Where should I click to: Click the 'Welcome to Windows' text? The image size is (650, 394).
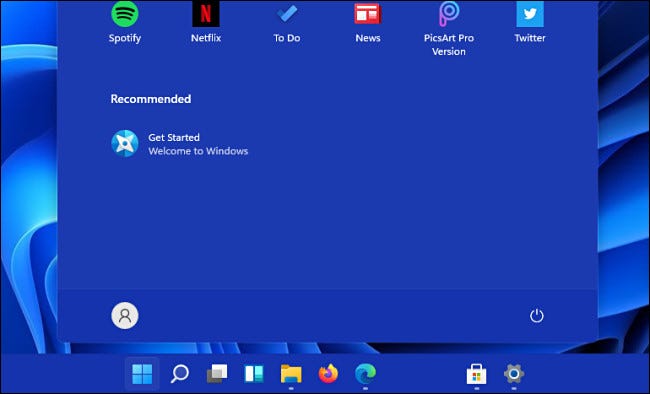[x=198, y=151]
